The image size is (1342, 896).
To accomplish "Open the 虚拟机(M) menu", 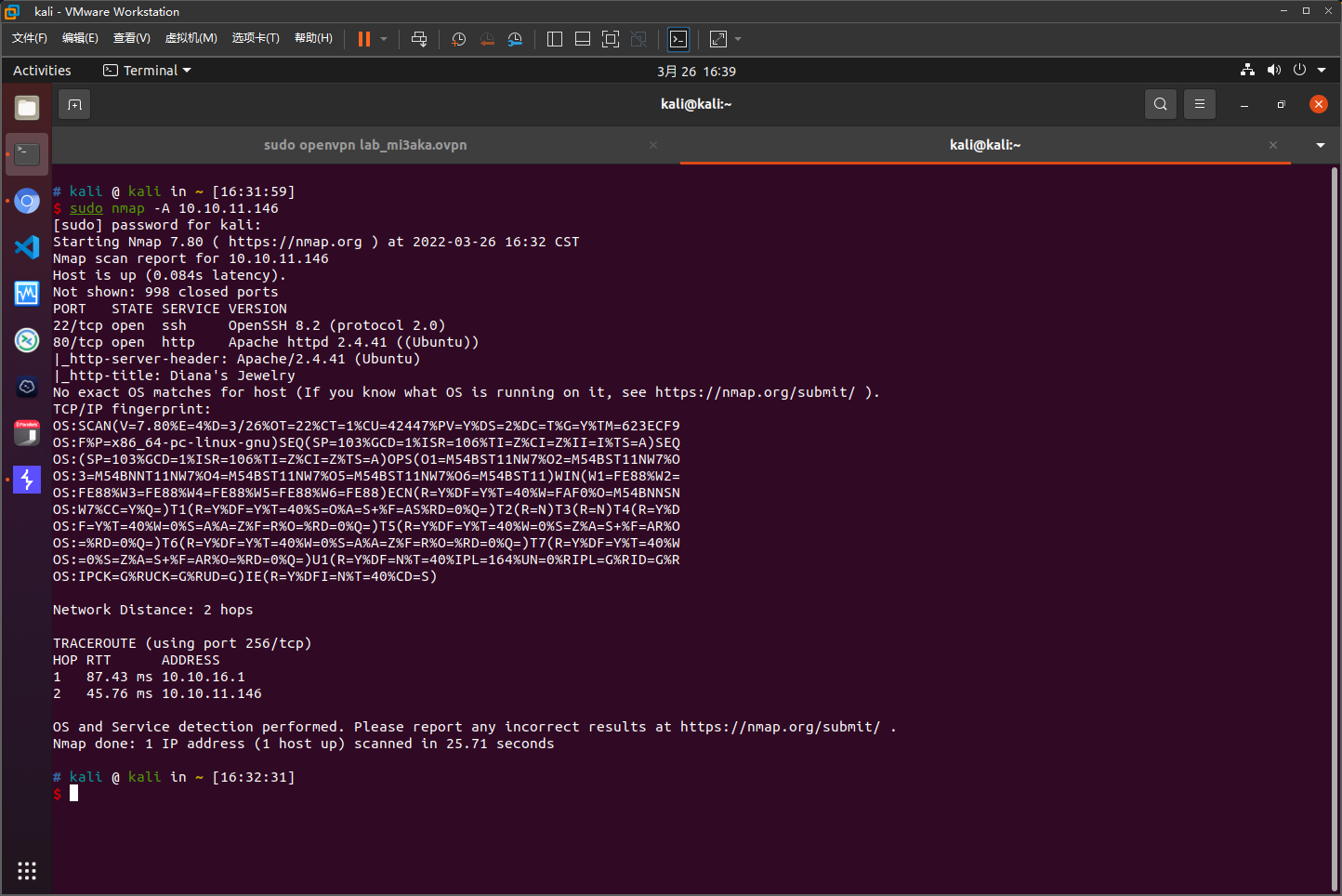I will [x=191, y=38].
